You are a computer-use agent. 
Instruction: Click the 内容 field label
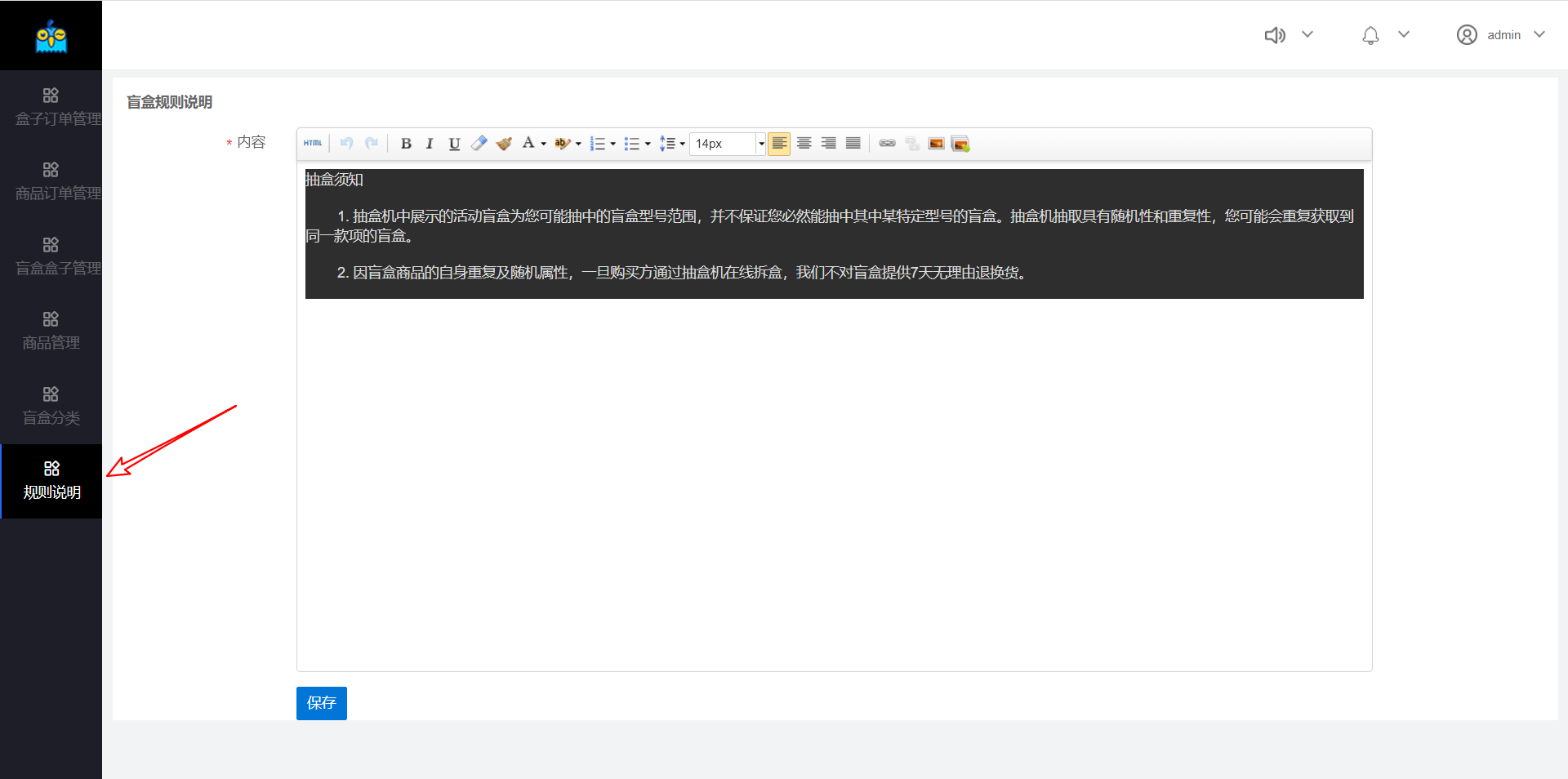click(x=252, y=142)
